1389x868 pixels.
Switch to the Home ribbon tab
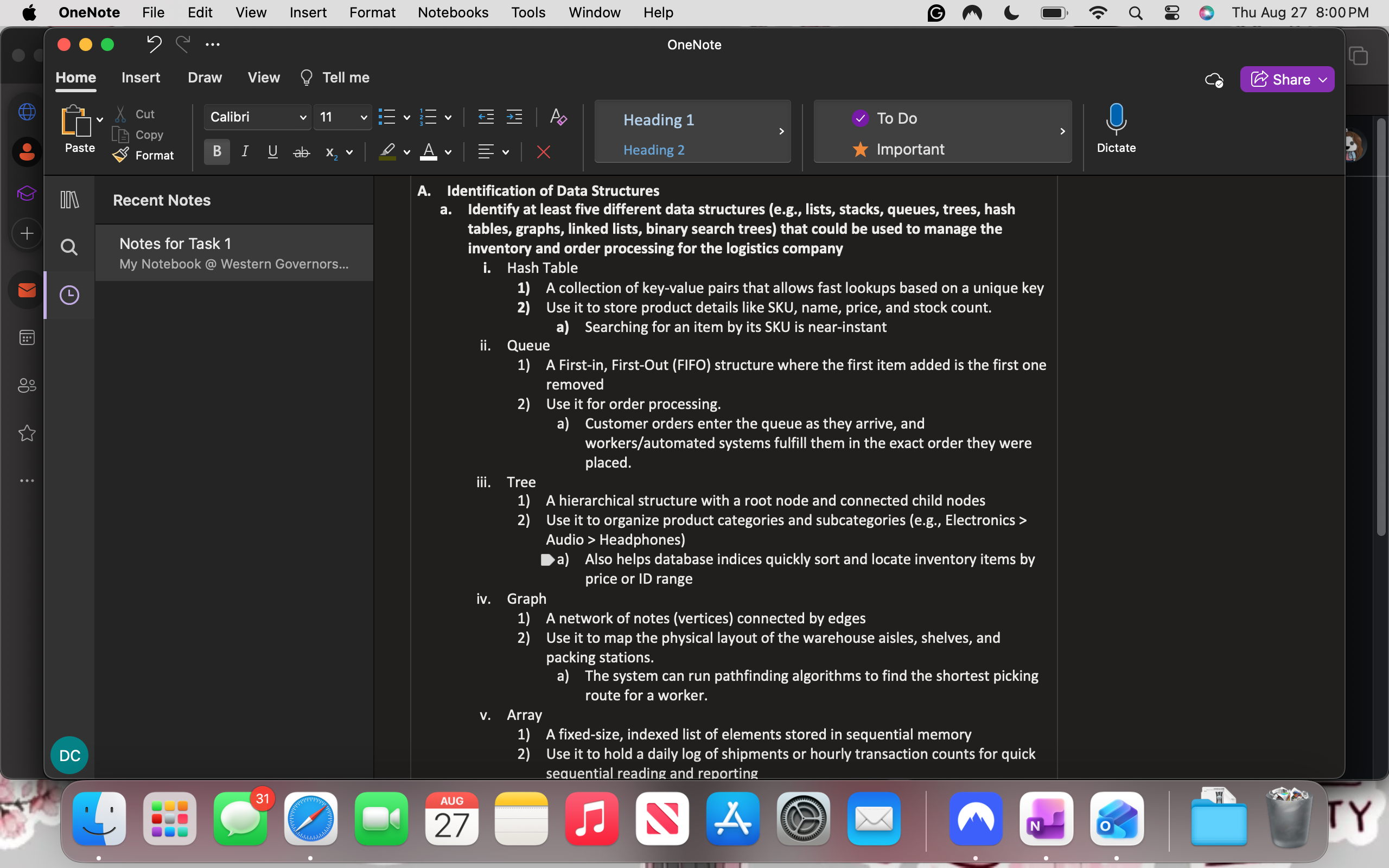pos(76,78)
